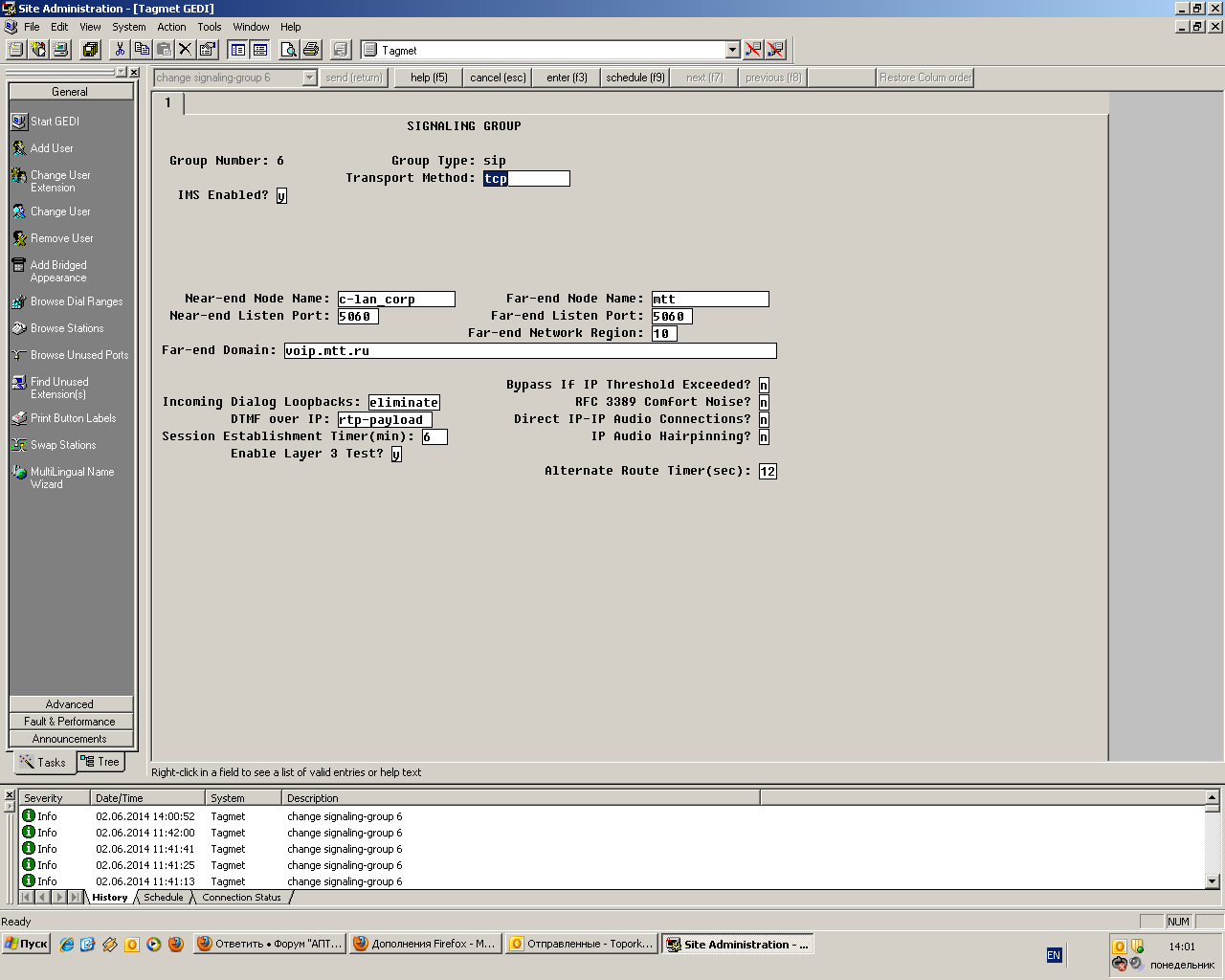
Task: Click the Far-end Domain field
Action: click(530, 350)
